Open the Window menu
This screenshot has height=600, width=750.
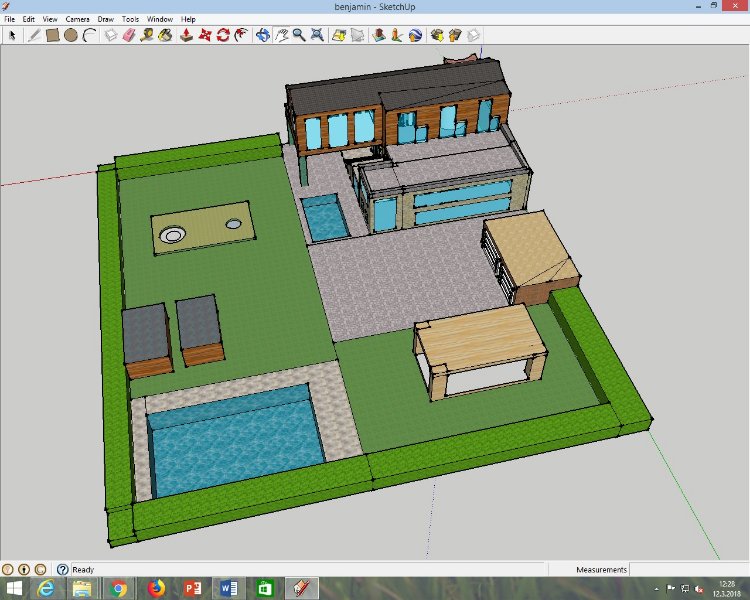coord(158,19)
